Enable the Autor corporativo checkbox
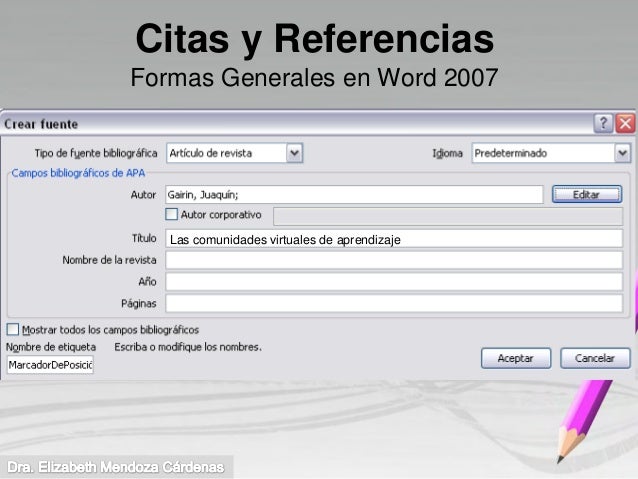The width and height of the screenshot is (638, 479). pyautogui.click(x=172, y=214)
